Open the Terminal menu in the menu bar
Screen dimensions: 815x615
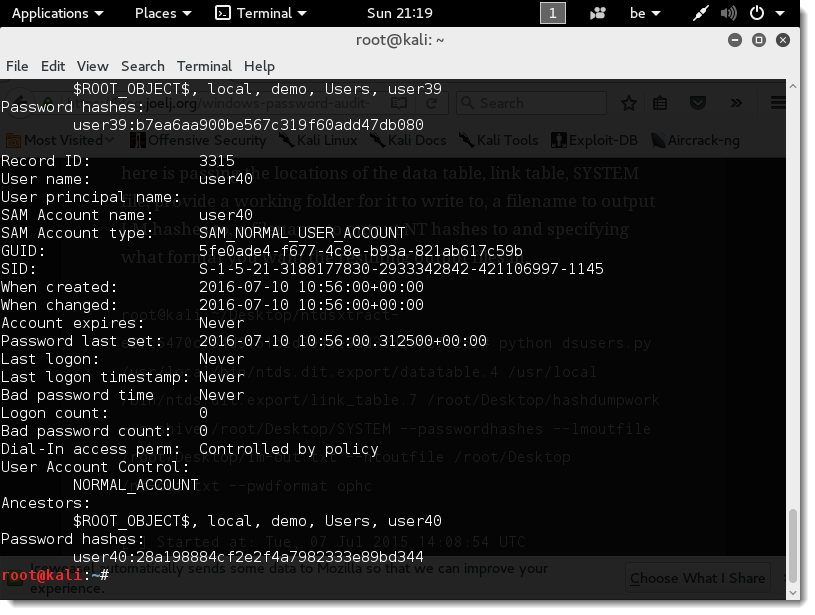tap(204, 66)
